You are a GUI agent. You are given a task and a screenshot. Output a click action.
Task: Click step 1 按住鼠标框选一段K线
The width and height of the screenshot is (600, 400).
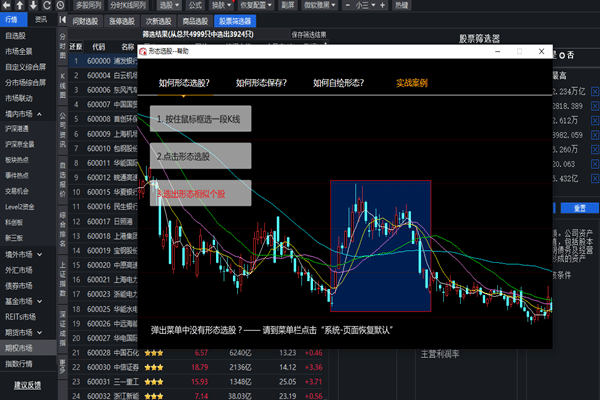click(x=200, y=119)
